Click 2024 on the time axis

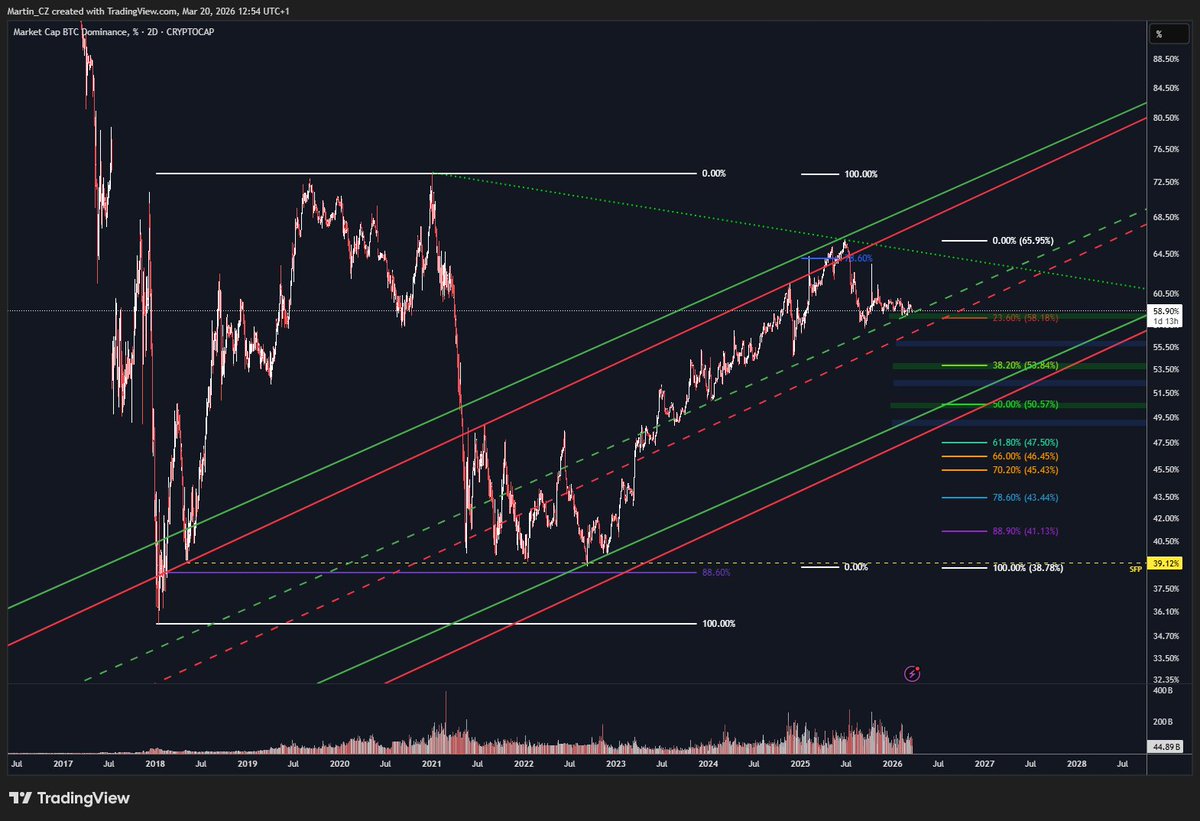coord(707,763)
